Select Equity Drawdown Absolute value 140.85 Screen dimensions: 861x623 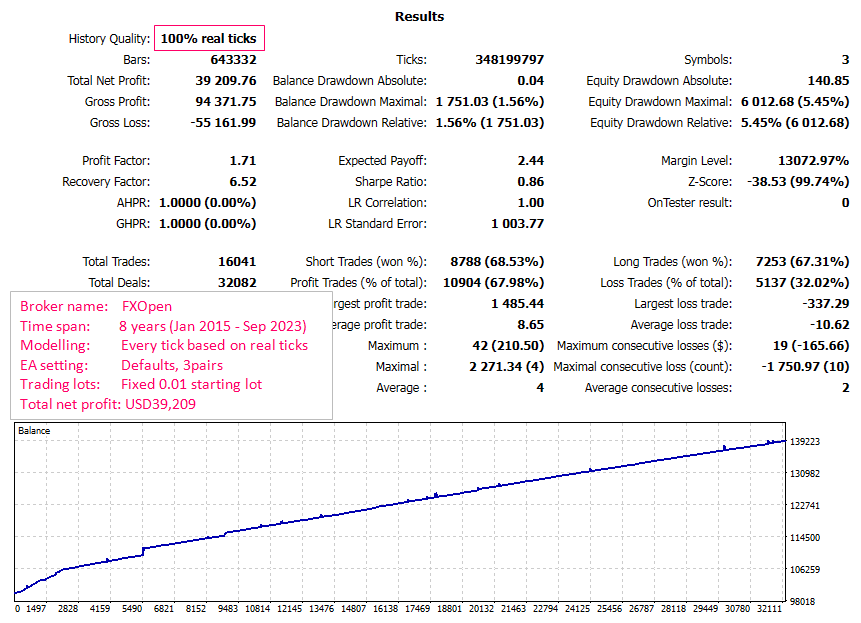point(828,81)
